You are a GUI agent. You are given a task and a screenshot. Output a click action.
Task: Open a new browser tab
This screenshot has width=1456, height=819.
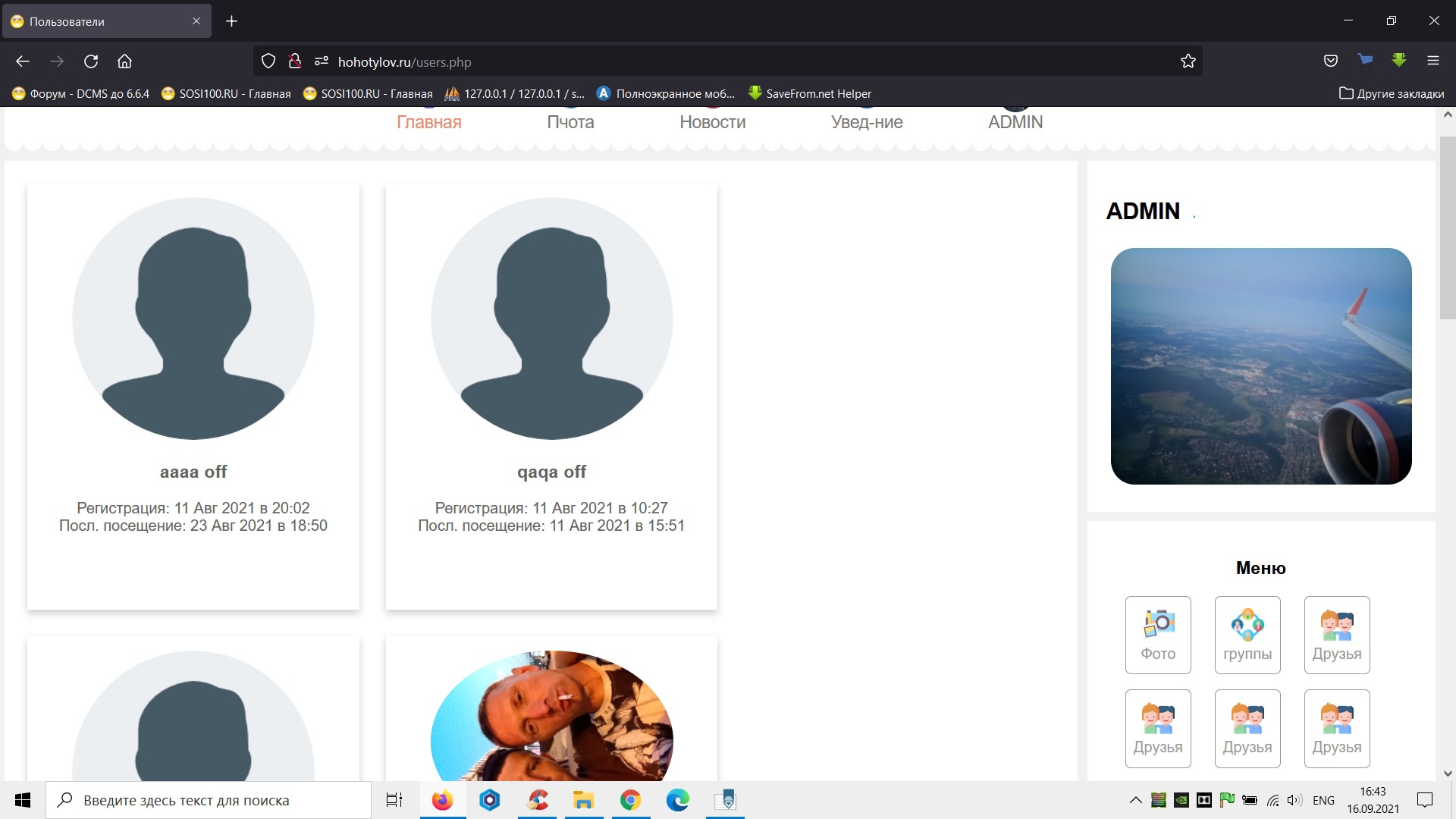tap(232, 21)
